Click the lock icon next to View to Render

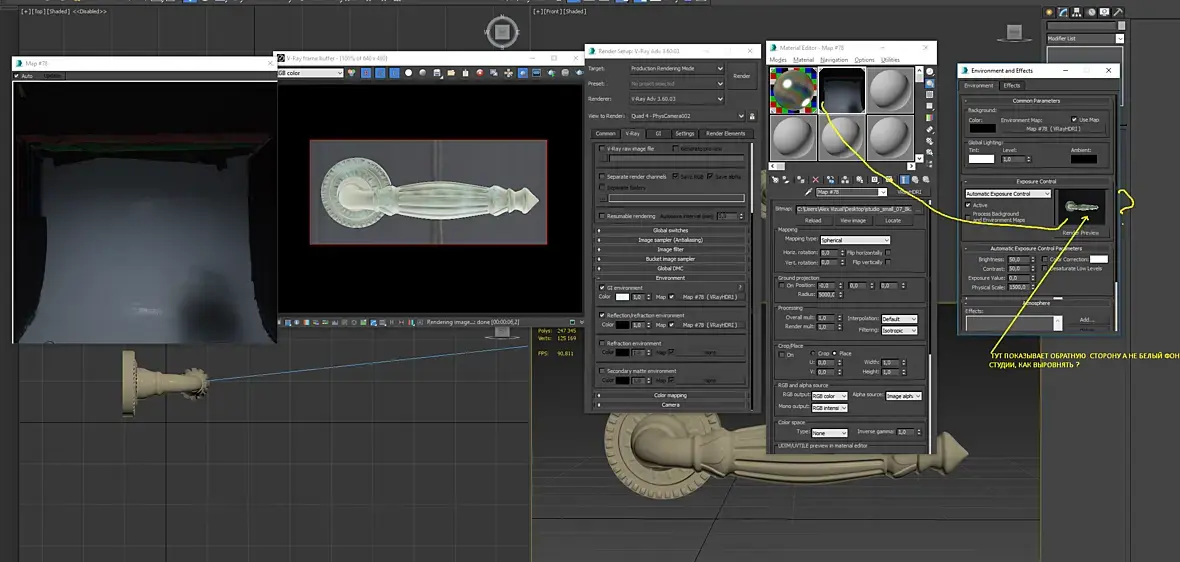click(752, 117)
